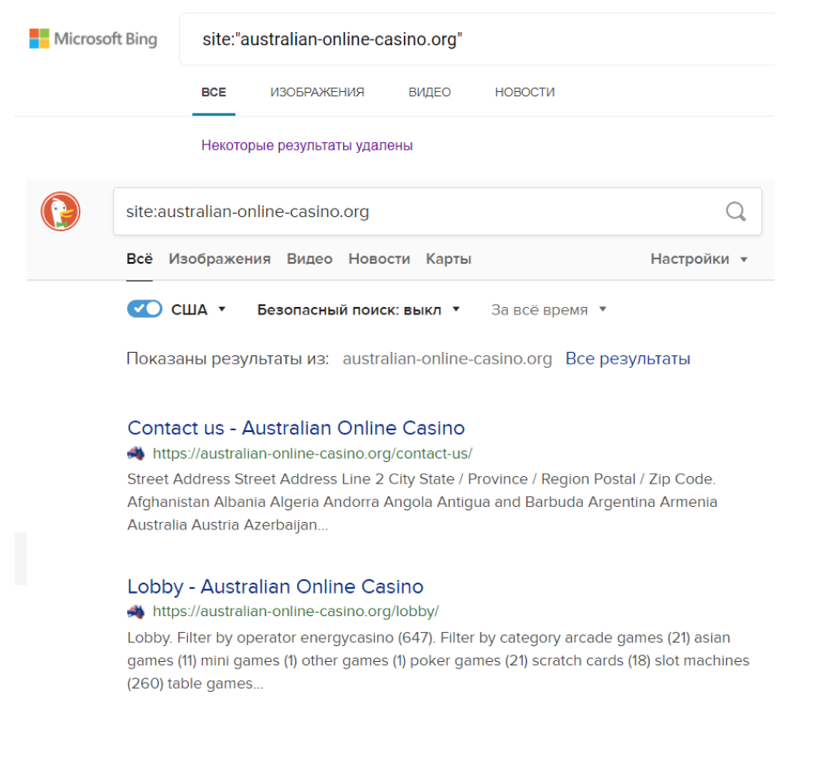
Task: Toggle the США region switch
Action: [x=145, y=309]
